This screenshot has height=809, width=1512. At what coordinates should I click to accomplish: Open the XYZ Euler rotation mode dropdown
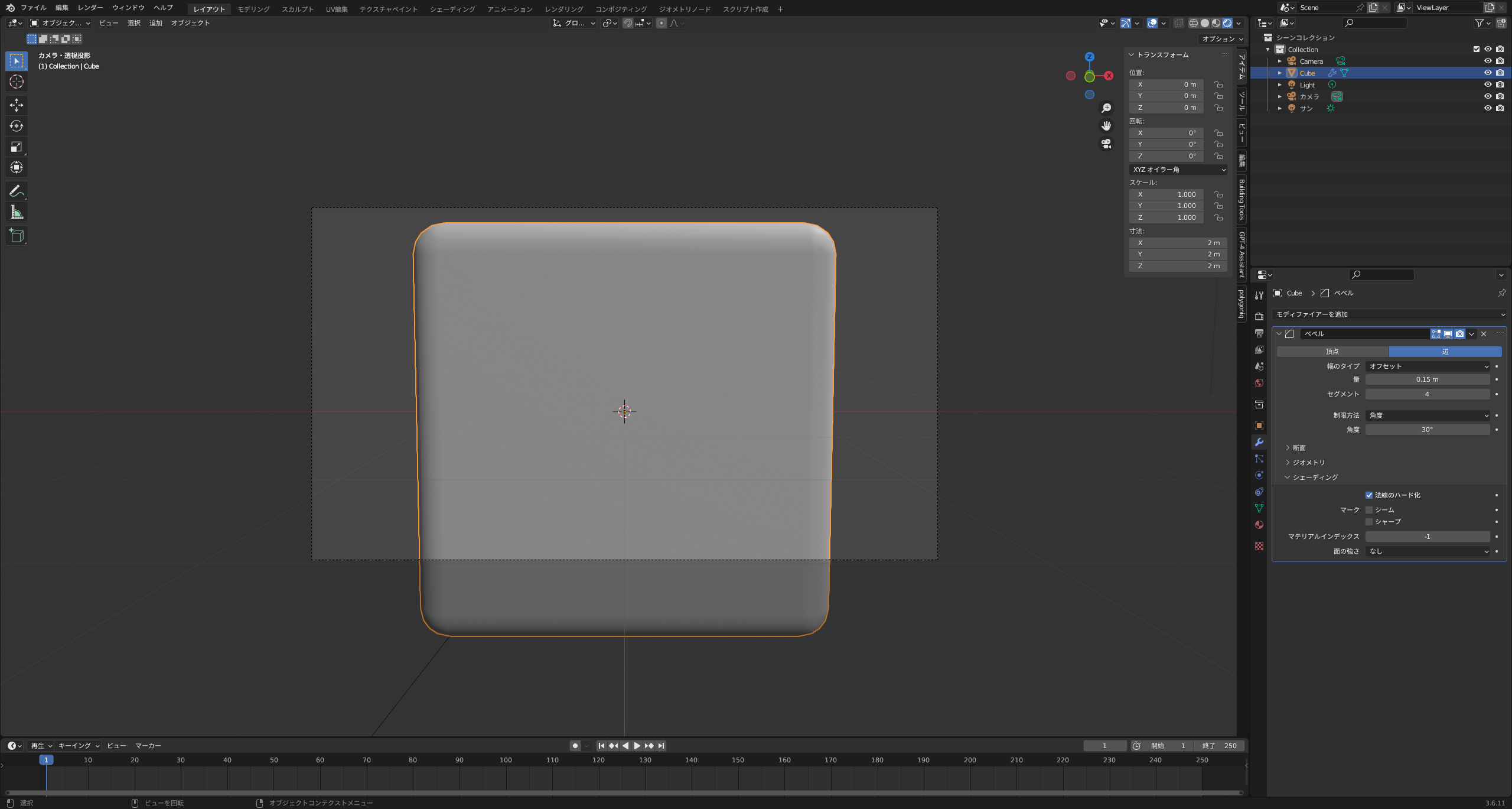click(x=1179, y=170)
